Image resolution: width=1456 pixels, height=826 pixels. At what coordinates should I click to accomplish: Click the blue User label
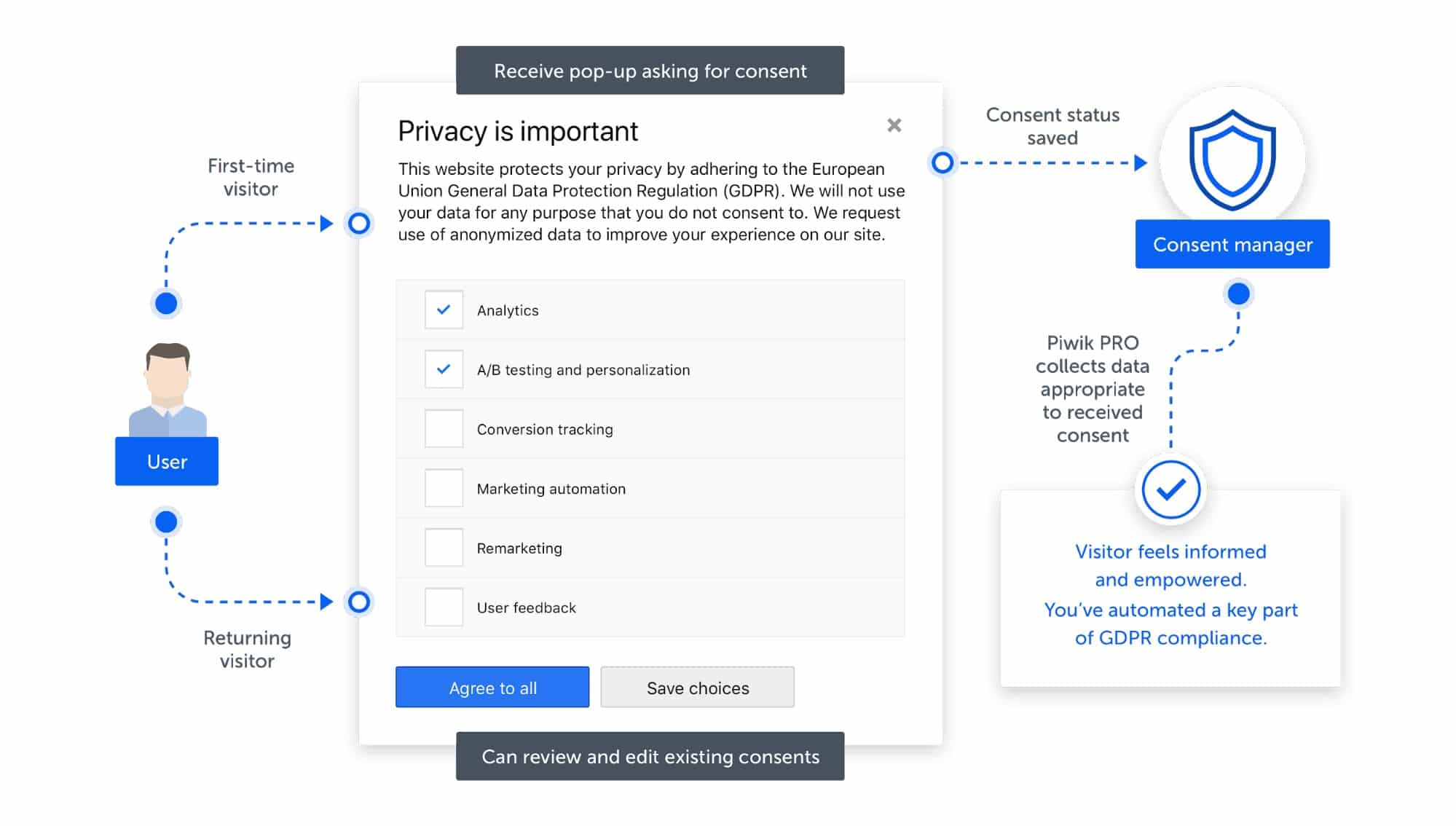click(167, 461)
